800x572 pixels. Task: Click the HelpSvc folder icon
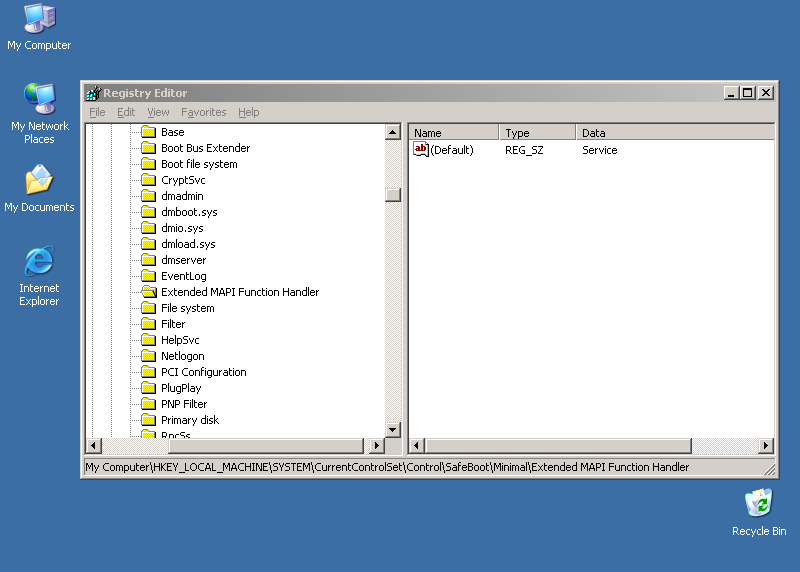click(x=148, y=340)
